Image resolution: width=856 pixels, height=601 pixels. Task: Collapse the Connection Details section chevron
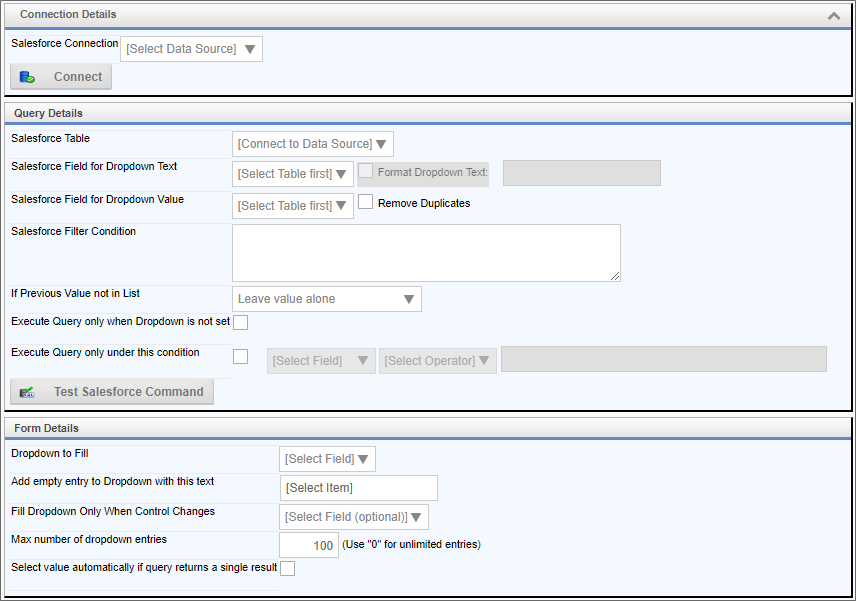pyautogui.click(x=834, y=16)
